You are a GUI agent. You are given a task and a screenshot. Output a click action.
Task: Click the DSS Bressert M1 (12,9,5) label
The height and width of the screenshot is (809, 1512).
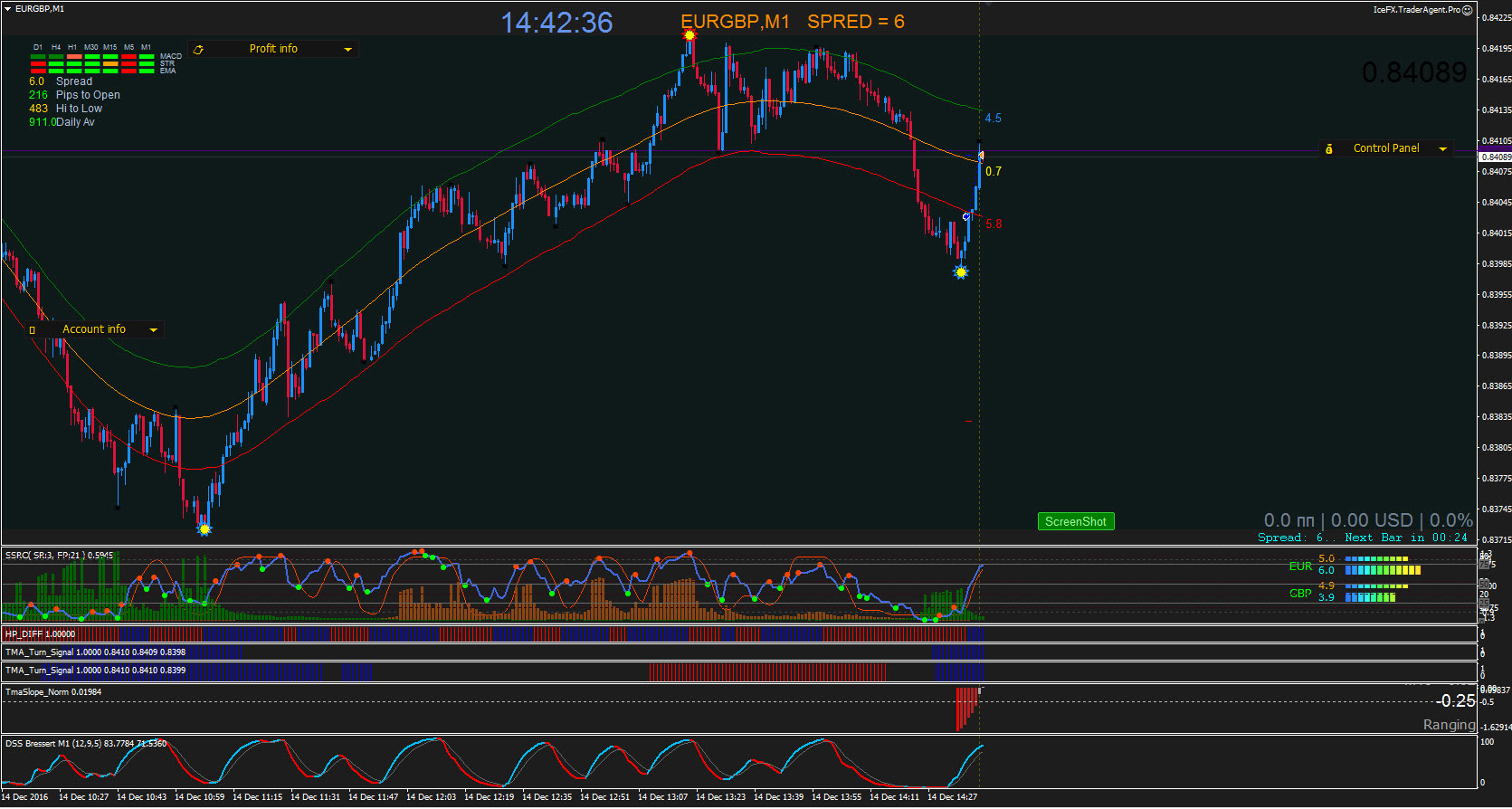86,744
